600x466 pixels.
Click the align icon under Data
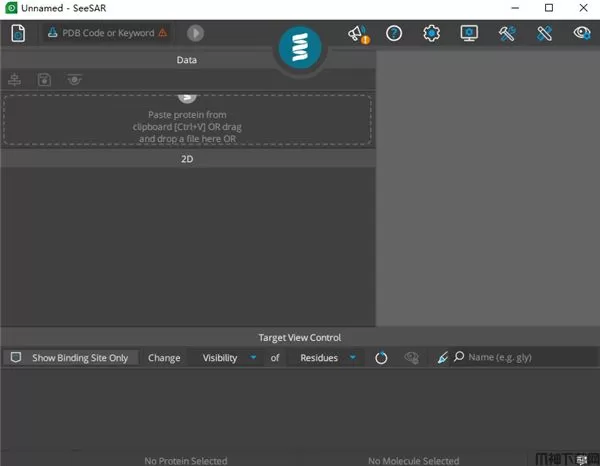[15, 80]
